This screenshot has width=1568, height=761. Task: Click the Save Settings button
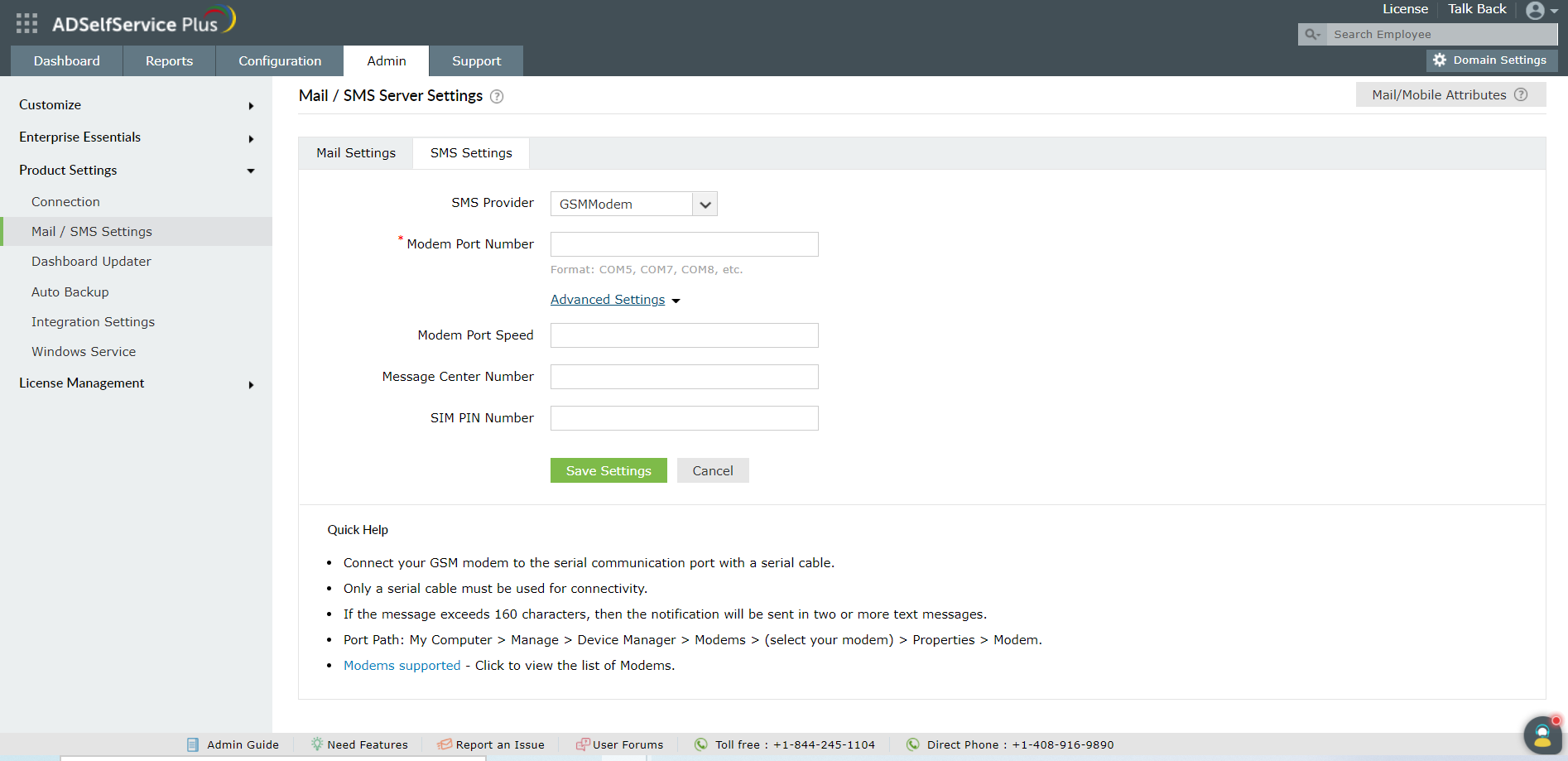pyautogui.click(x=608, y=470)
